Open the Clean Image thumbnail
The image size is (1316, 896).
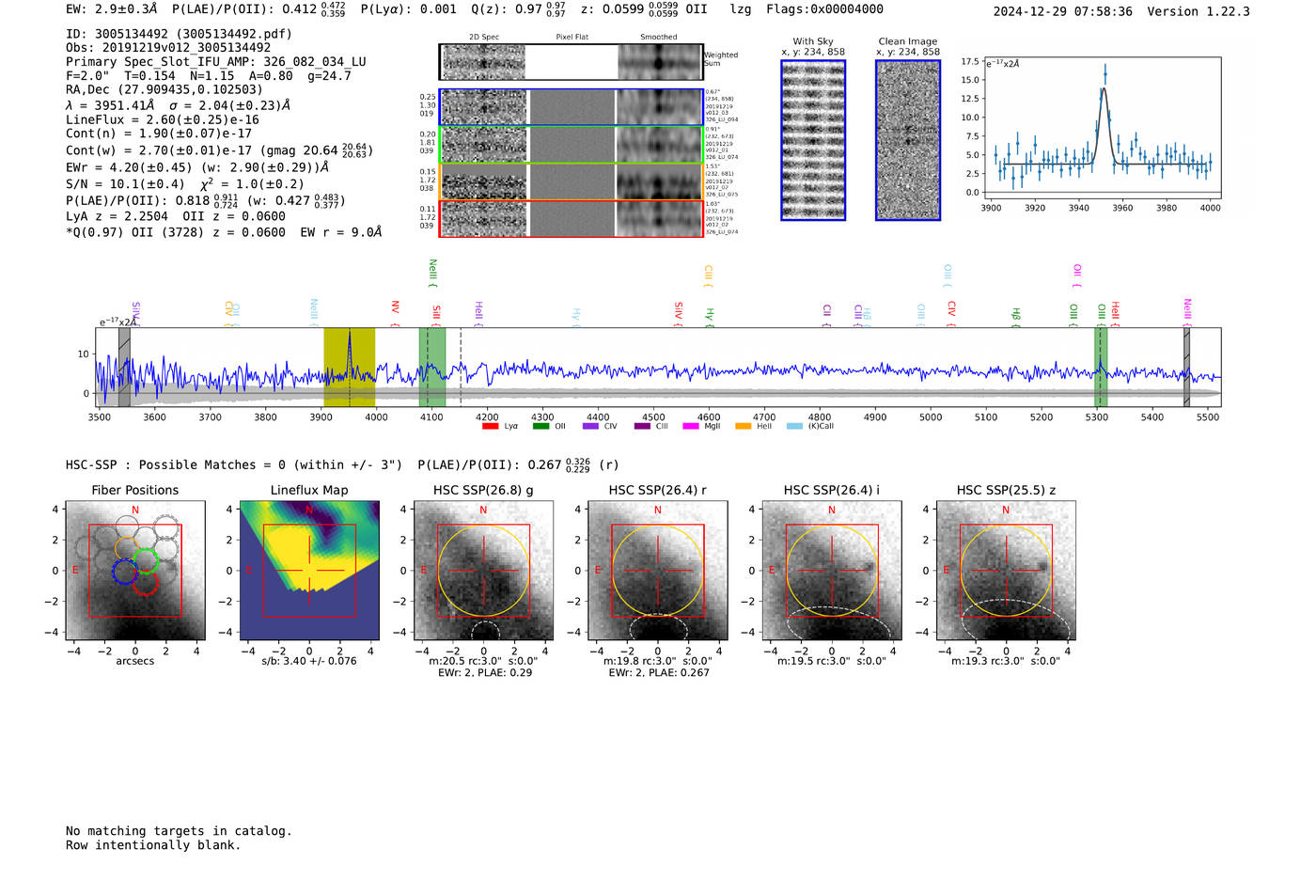point(908,140)
